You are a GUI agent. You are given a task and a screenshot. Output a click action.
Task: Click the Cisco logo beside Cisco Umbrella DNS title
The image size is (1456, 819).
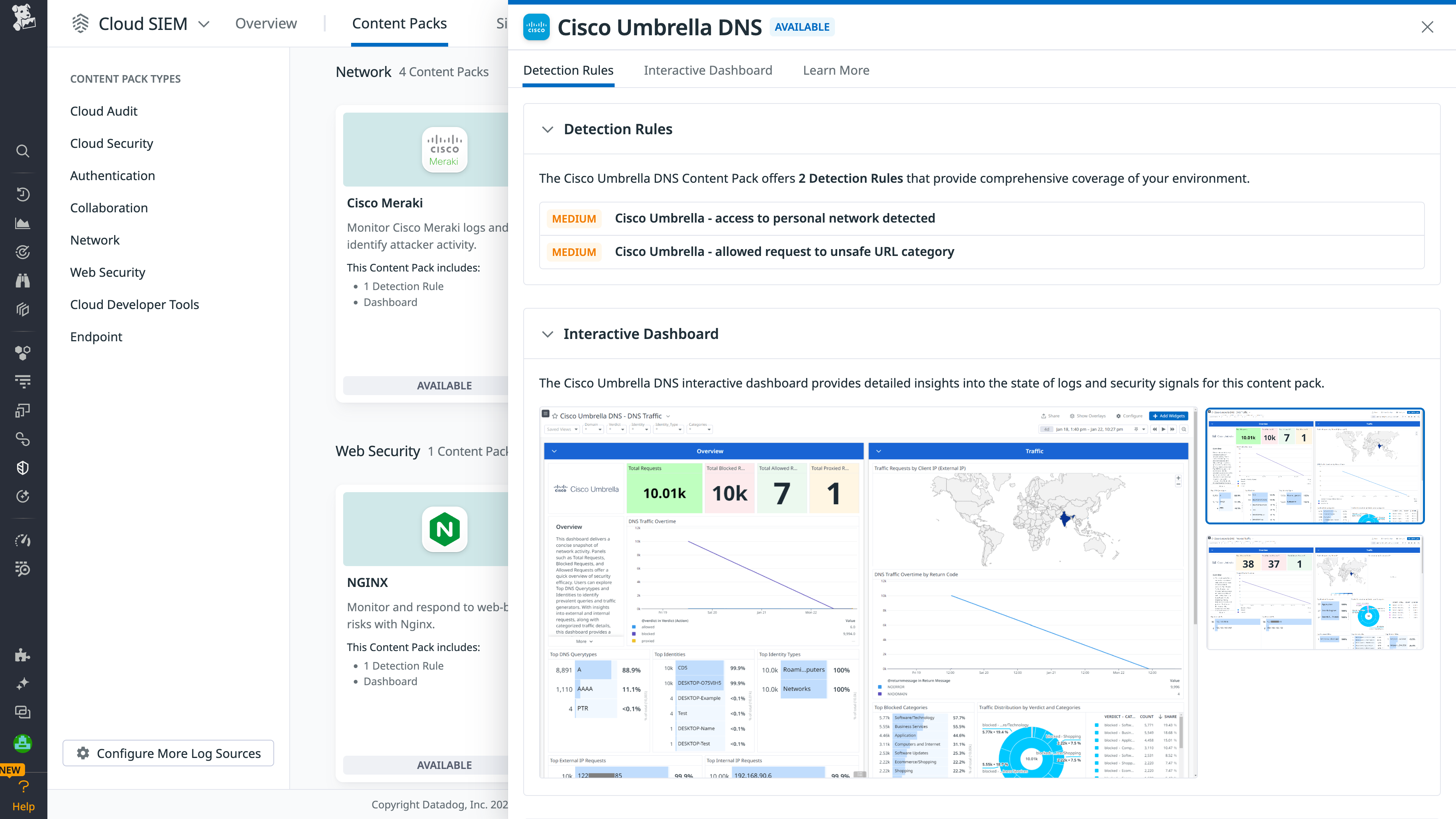(537, 27)
